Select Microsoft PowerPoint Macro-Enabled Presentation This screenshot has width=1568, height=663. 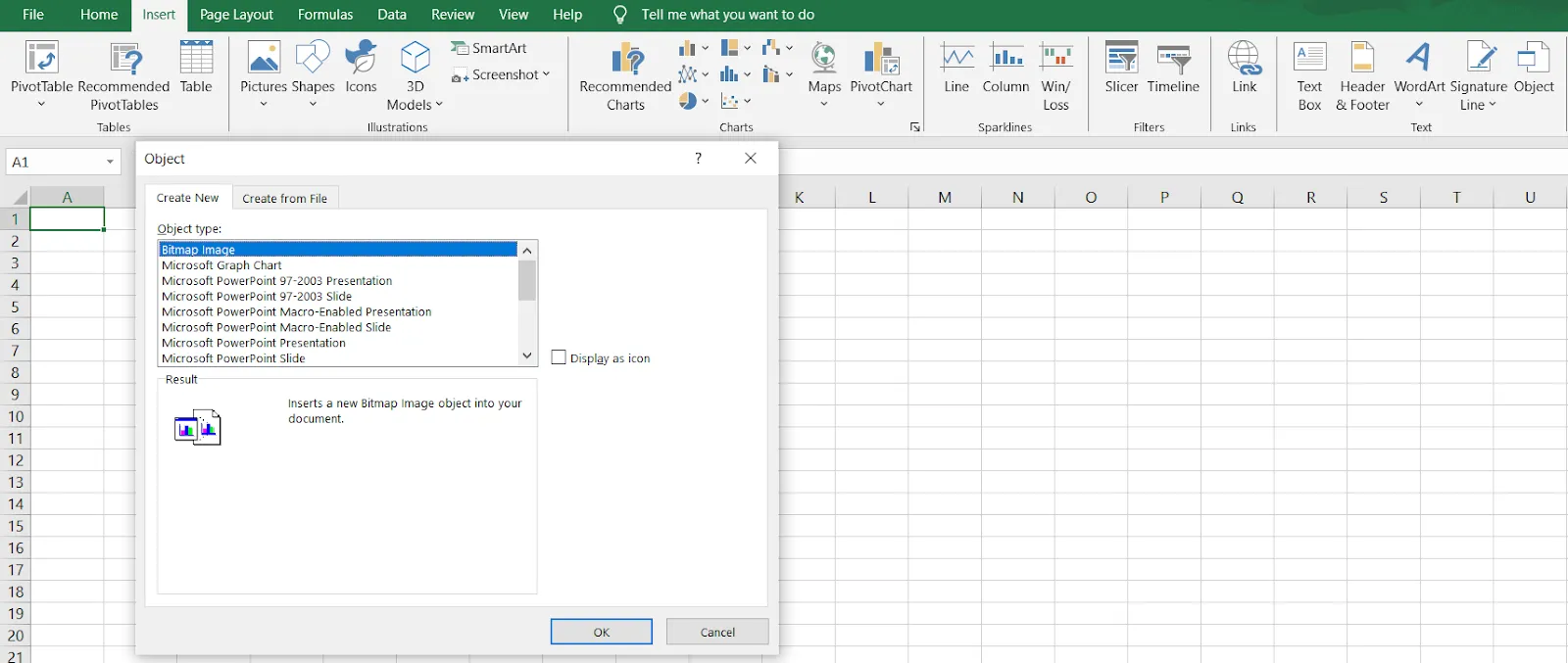point(338,312)
